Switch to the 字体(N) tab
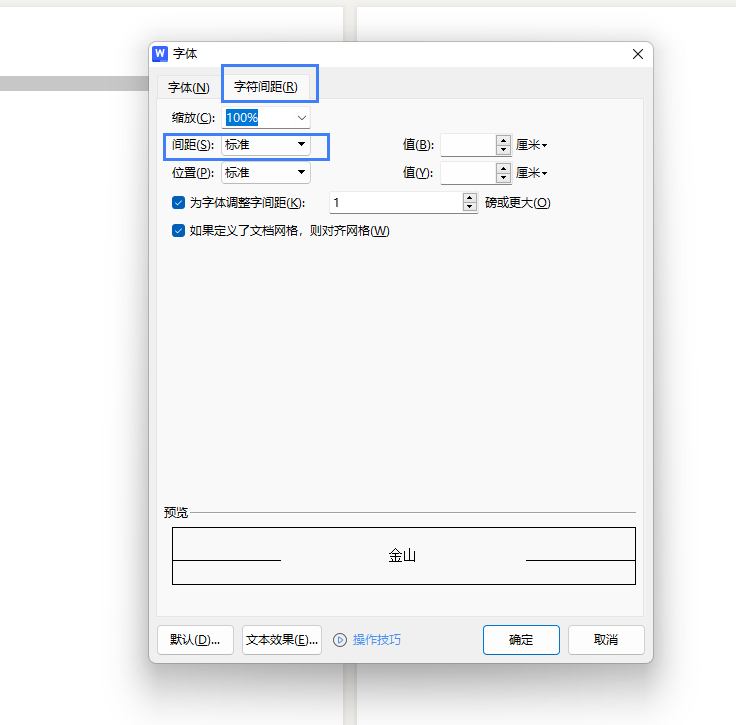The width and height of the screenshot is (736, 725). (189, 87)
